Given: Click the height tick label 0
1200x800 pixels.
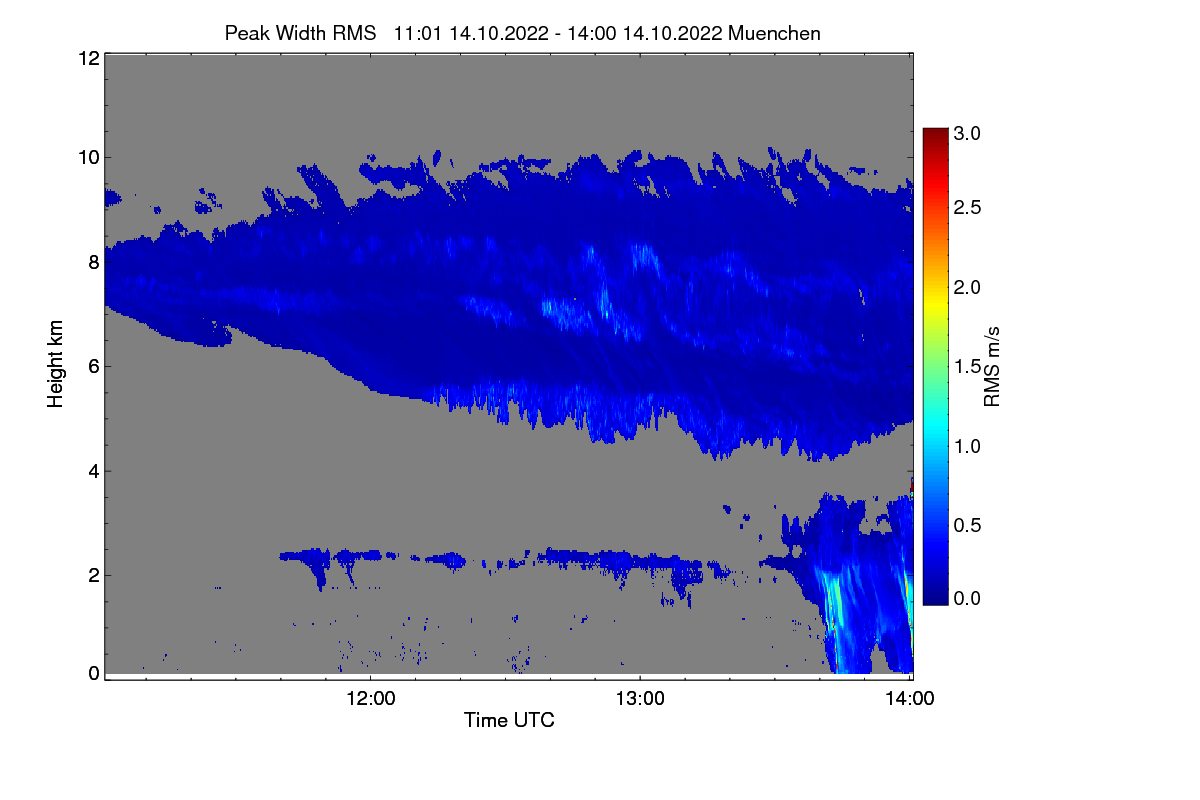Looking at the screenshot, I should [x=93, y=673].
